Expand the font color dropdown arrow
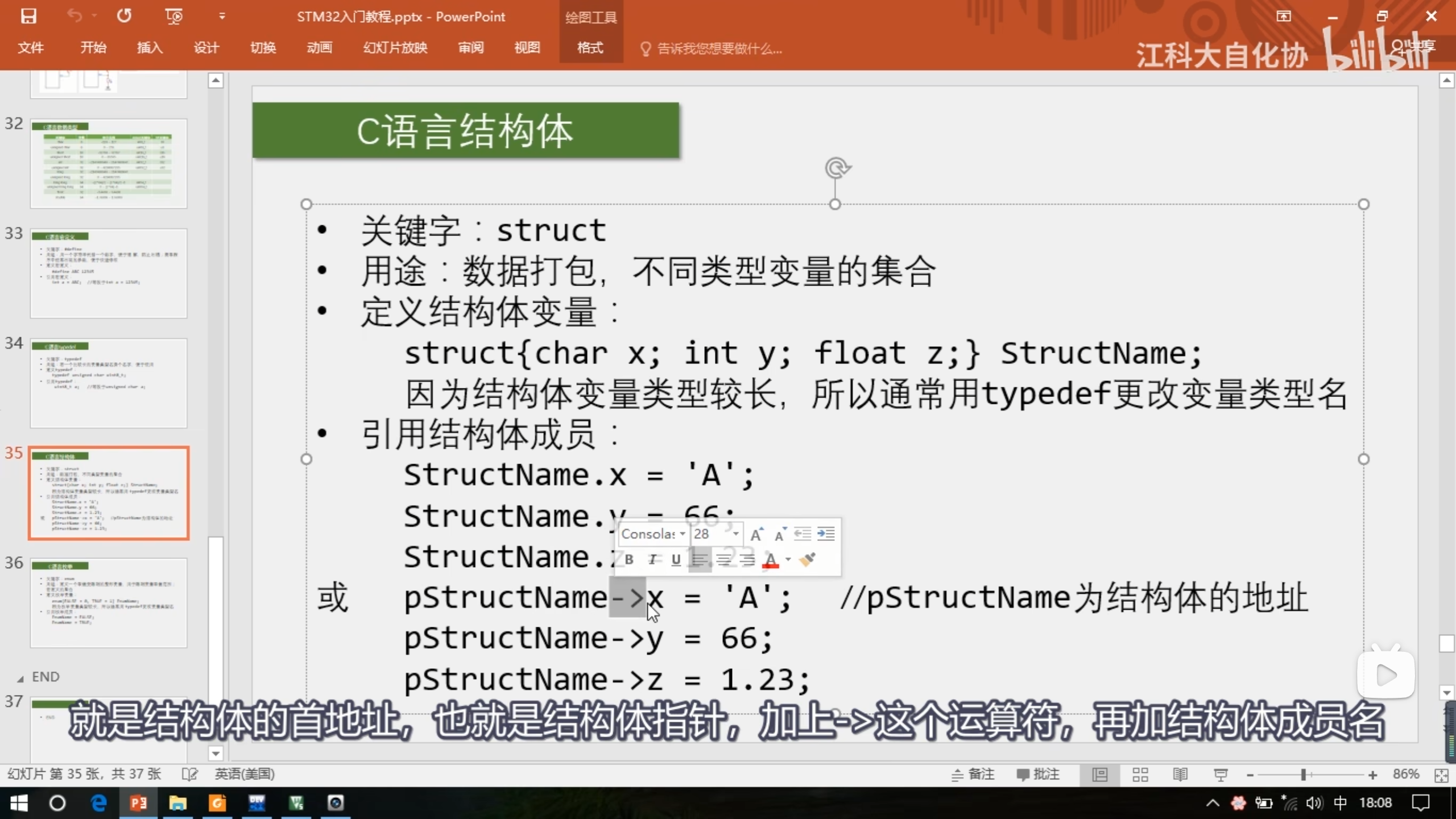This screenshot has height=819, width=1456. tap(788, 560)
